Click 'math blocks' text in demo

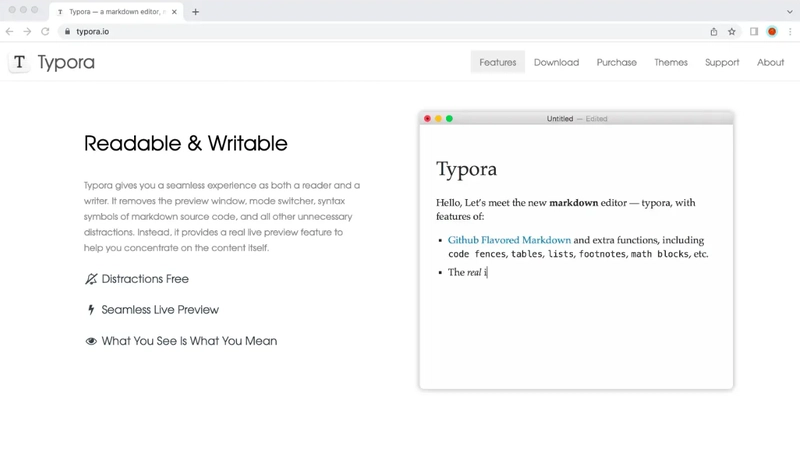tap(659, 254)
